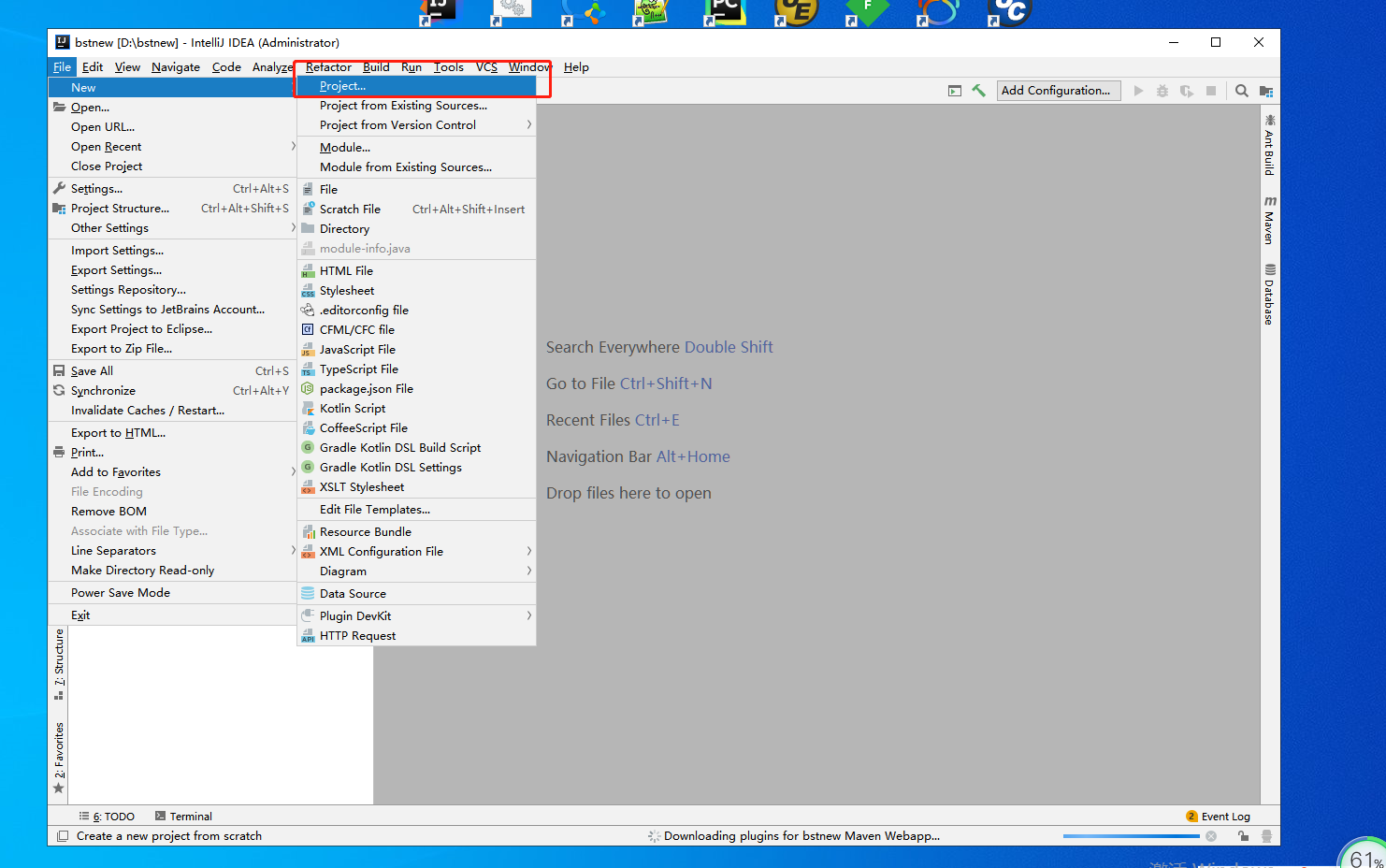Open the Event Log
Image resolution: width=1386 pixels, height=868 pixels.
tap(1218, 817)
